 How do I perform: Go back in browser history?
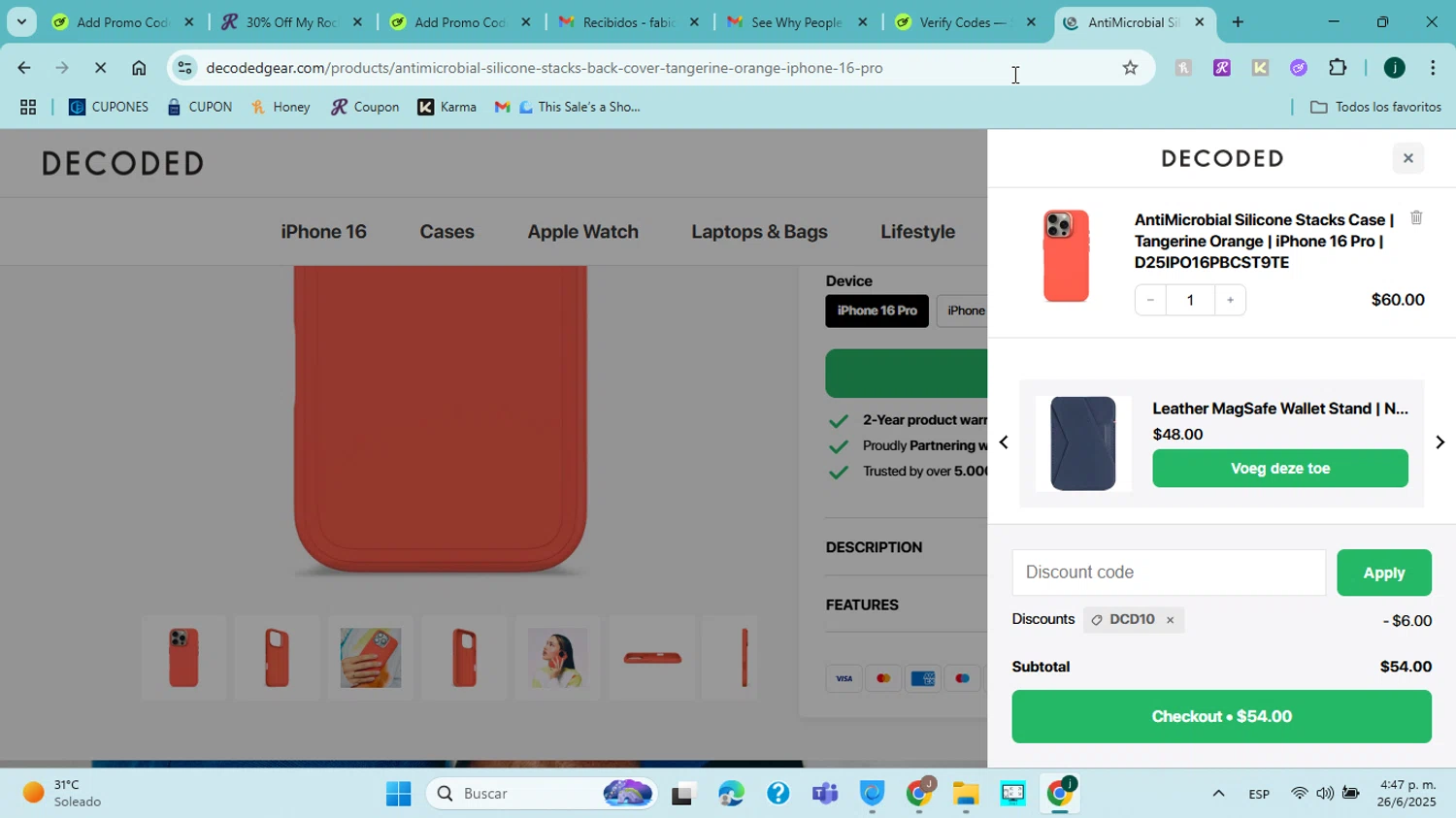click(24, 68)
